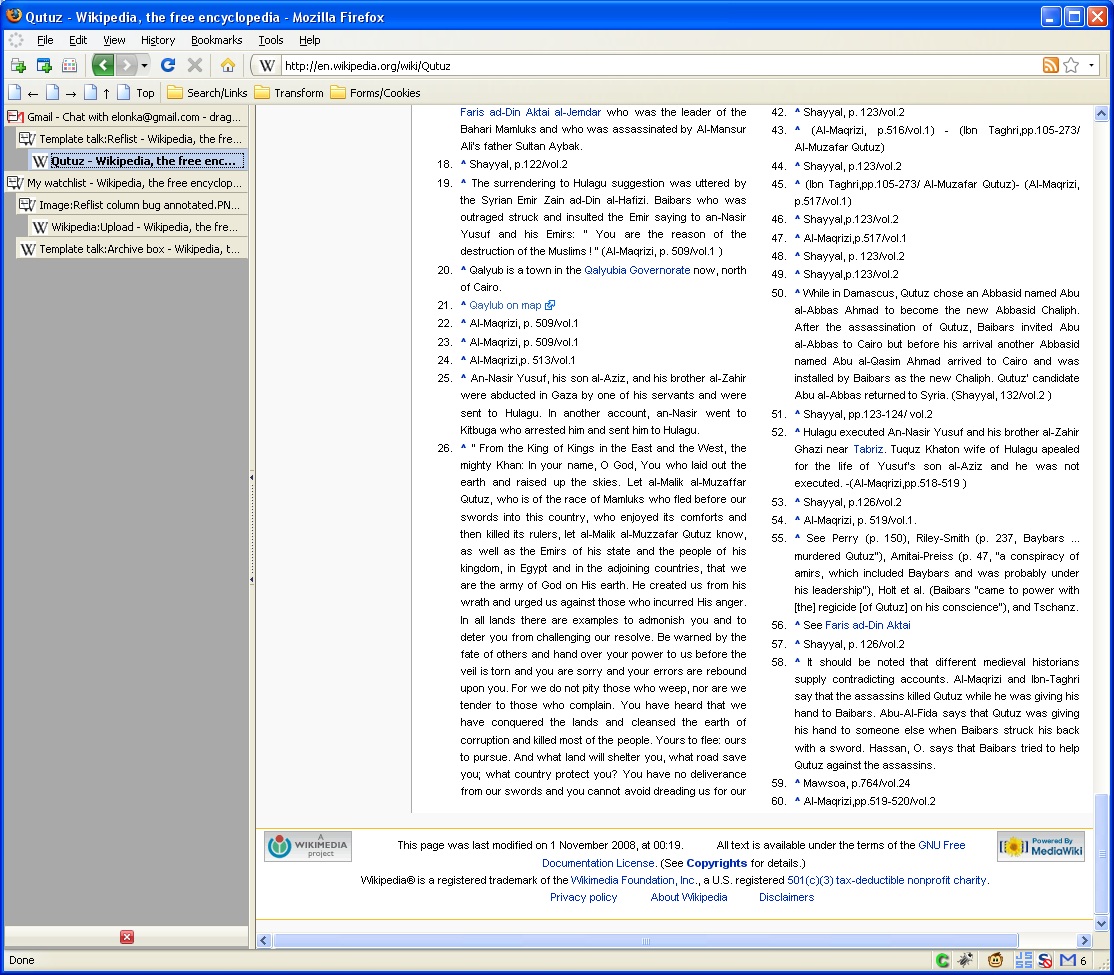This screenshot has height=975, width=1114.
Task: Click the horizontal scrollbar right arrow
Action: [x=1084, y=940]
